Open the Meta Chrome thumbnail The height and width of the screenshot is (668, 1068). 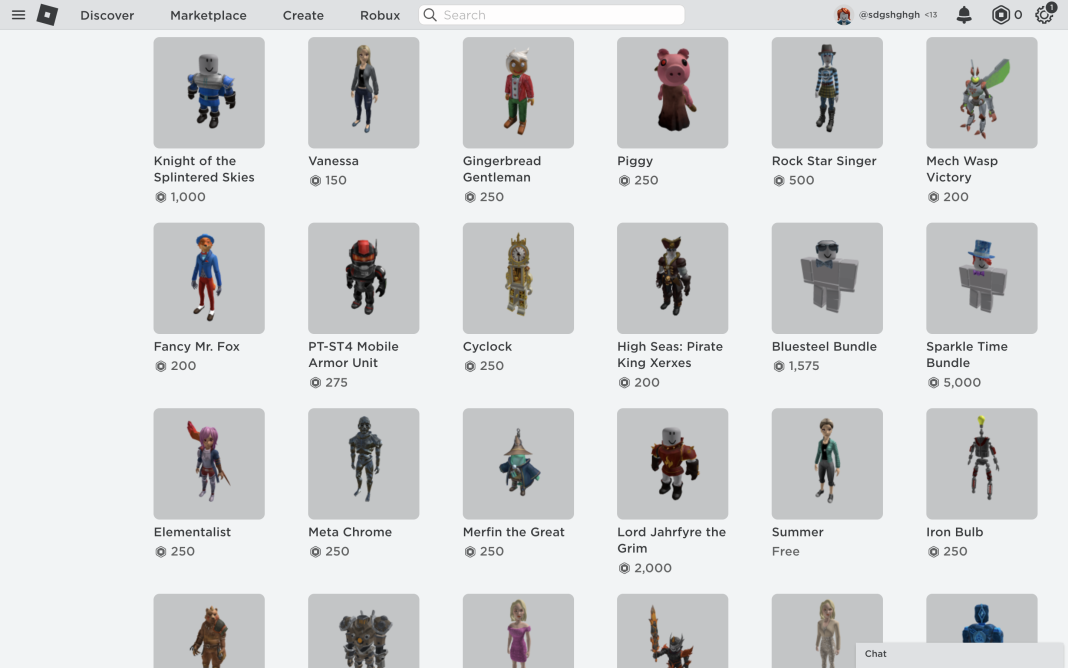[x=364, y=464]
